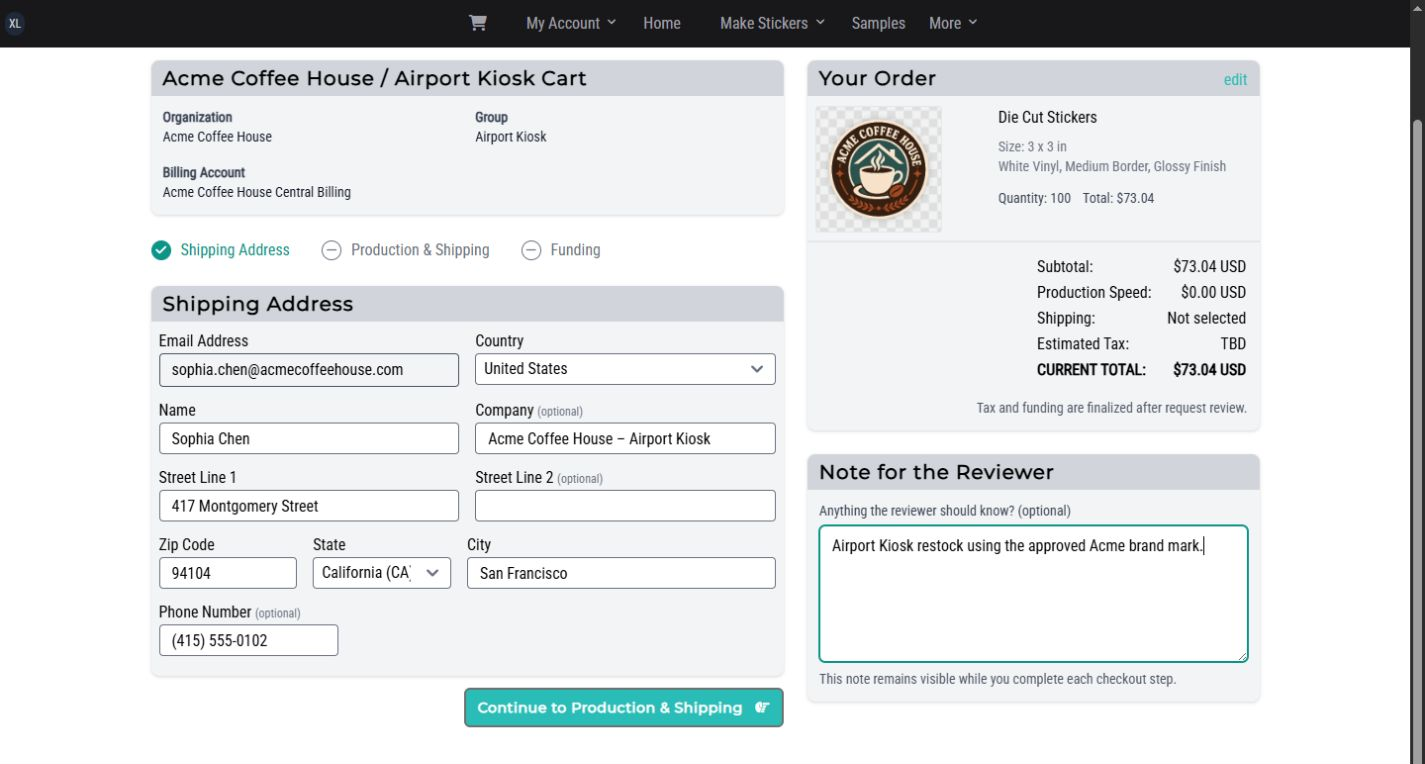The height and width of the screenshot is (764, 1425).
Task: Open the shopping cart icon
Action: pos(478,23)
